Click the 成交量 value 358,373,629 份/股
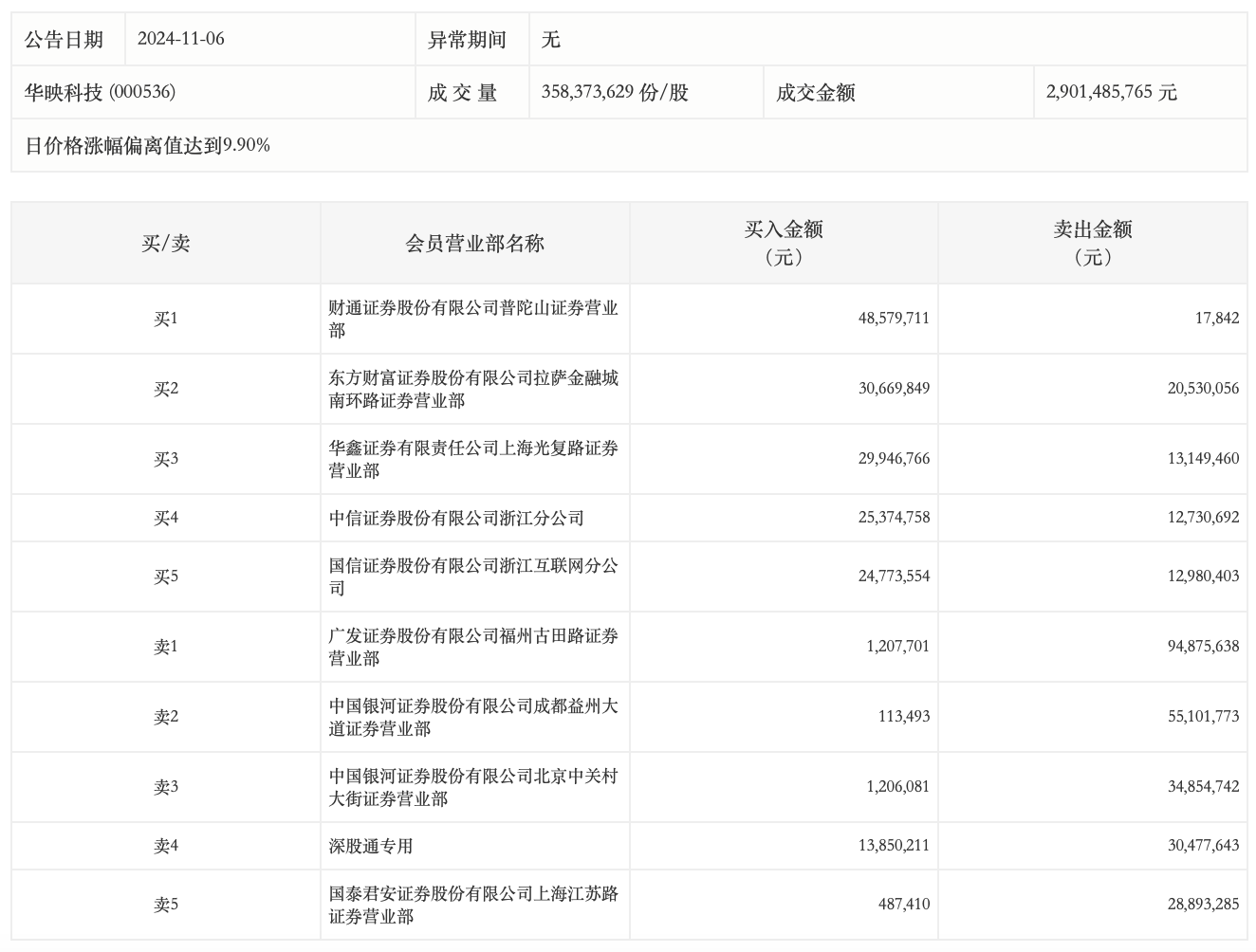Viewport: 1256px width, 952px height. click(615, 92)
